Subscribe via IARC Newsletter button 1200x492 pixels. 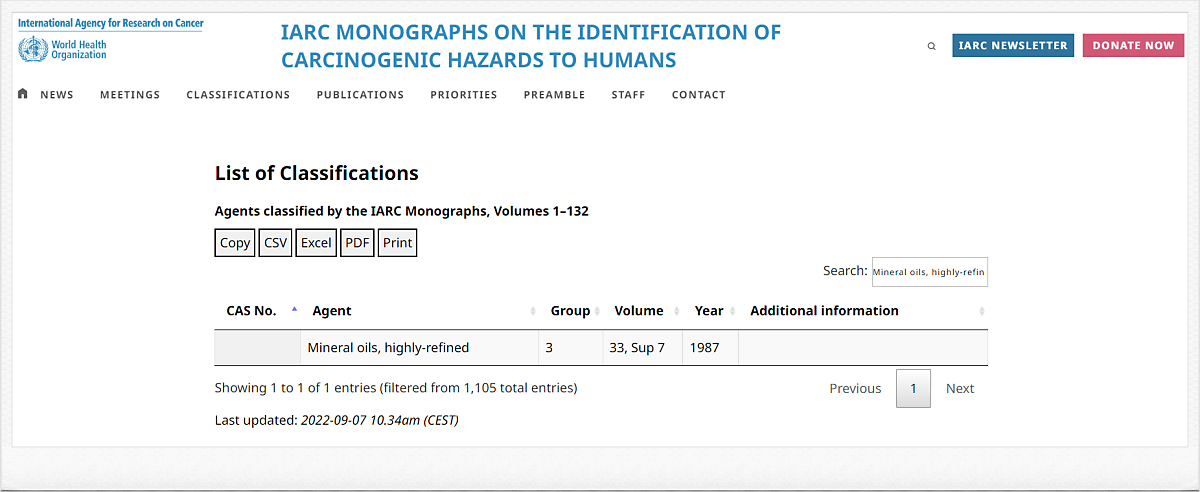click(1013, 46)
